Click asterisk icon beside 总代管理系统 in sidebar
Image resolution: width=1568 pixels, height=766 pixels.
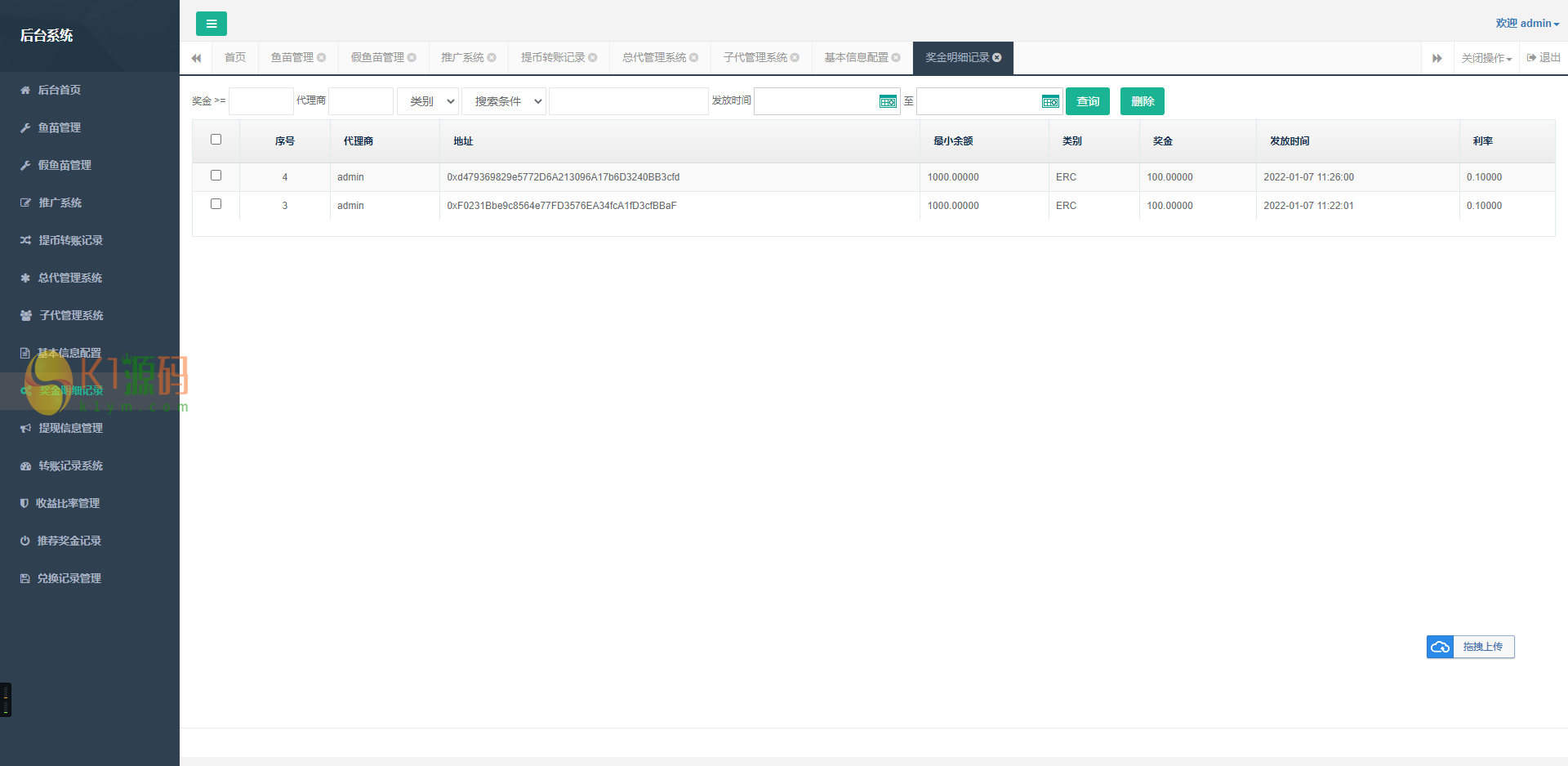(25, 278)
